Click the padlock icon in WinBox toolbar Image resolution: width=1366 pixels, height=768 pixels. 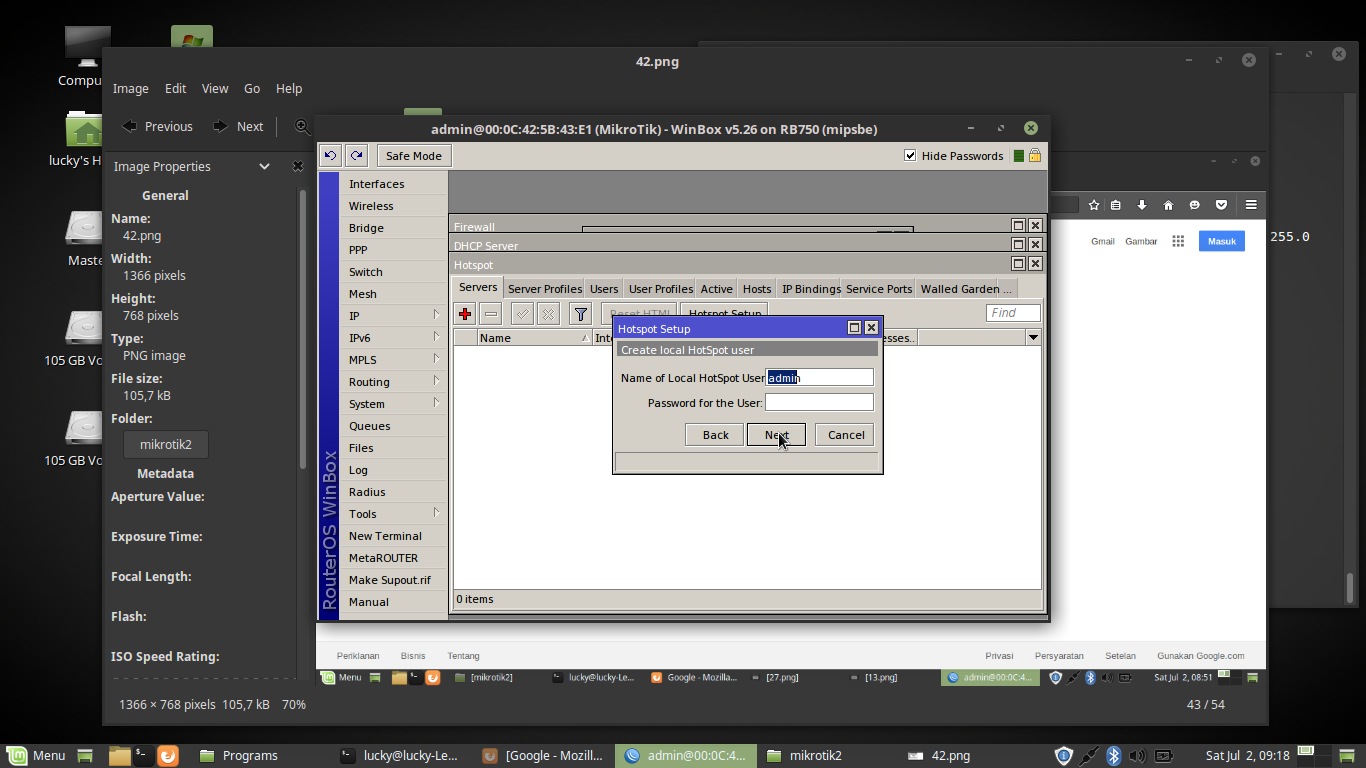(1034, 156)
